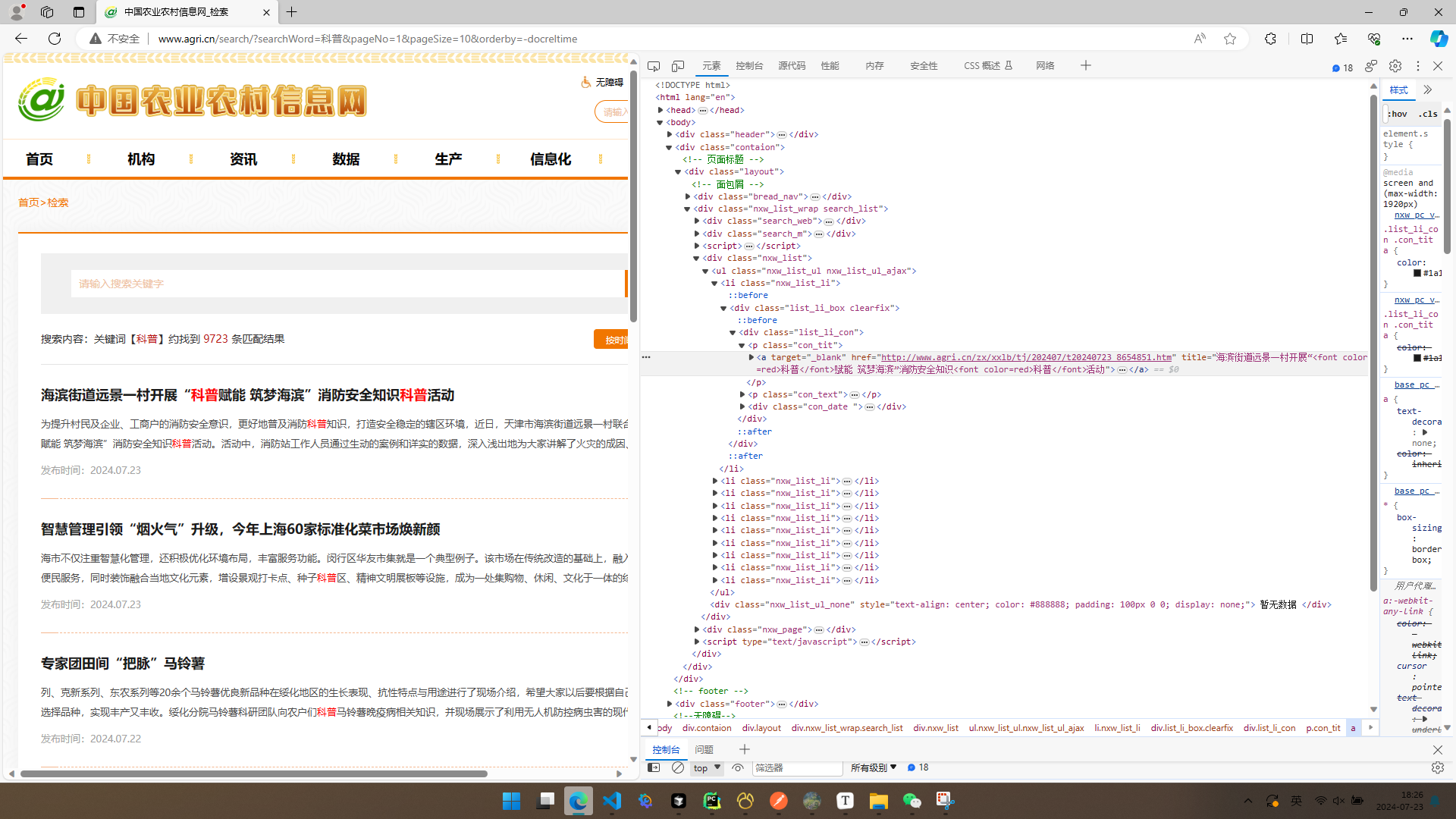The height and width of the screenshot is (819, 1456).
Task: Expand the head element node
Action: coord(661,110)
